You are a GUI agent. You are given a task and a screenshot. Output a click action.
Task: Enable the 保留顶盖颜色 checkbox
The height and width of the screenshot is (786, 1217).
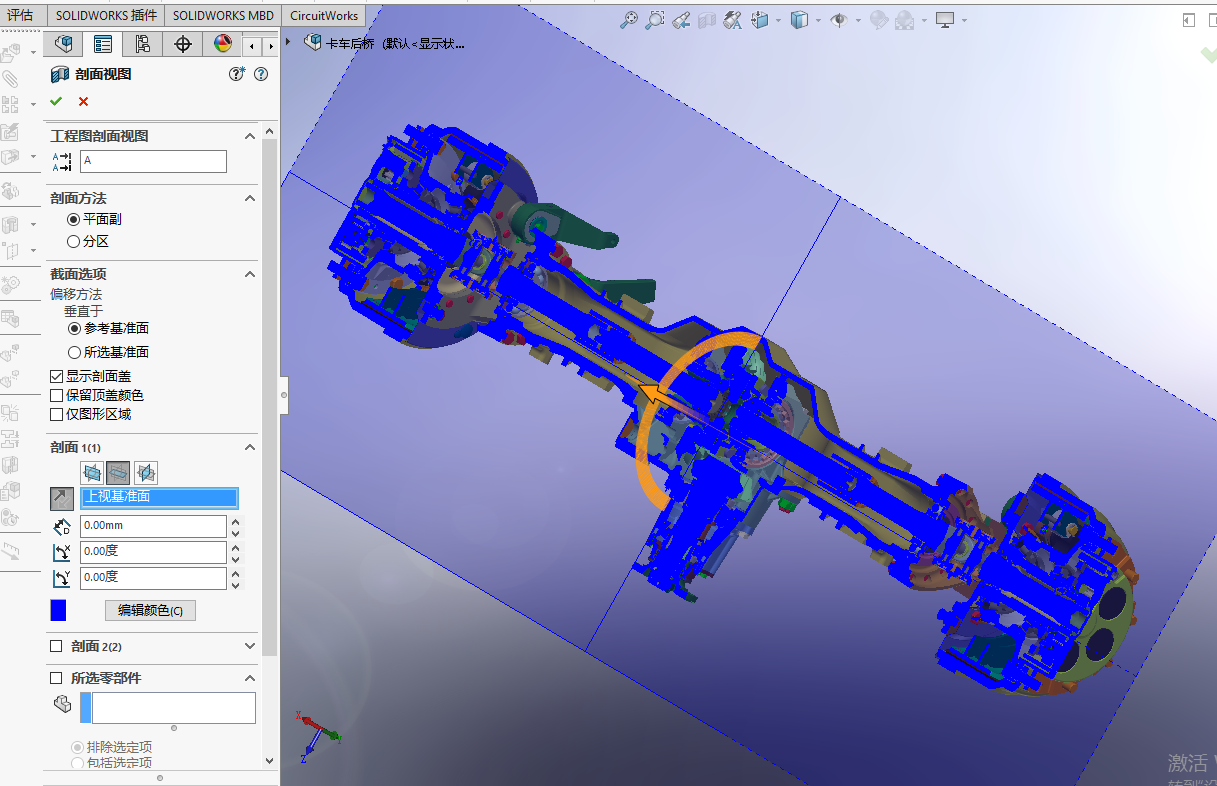(x=57, y=395)
